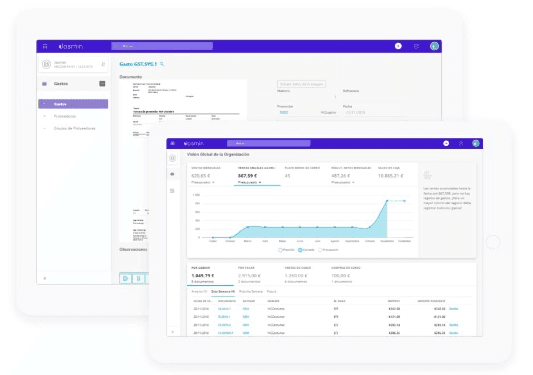This screenshot has height=375, width=533.
Task: Open the notifications icon in front window header
Action: tap(461, 143)
